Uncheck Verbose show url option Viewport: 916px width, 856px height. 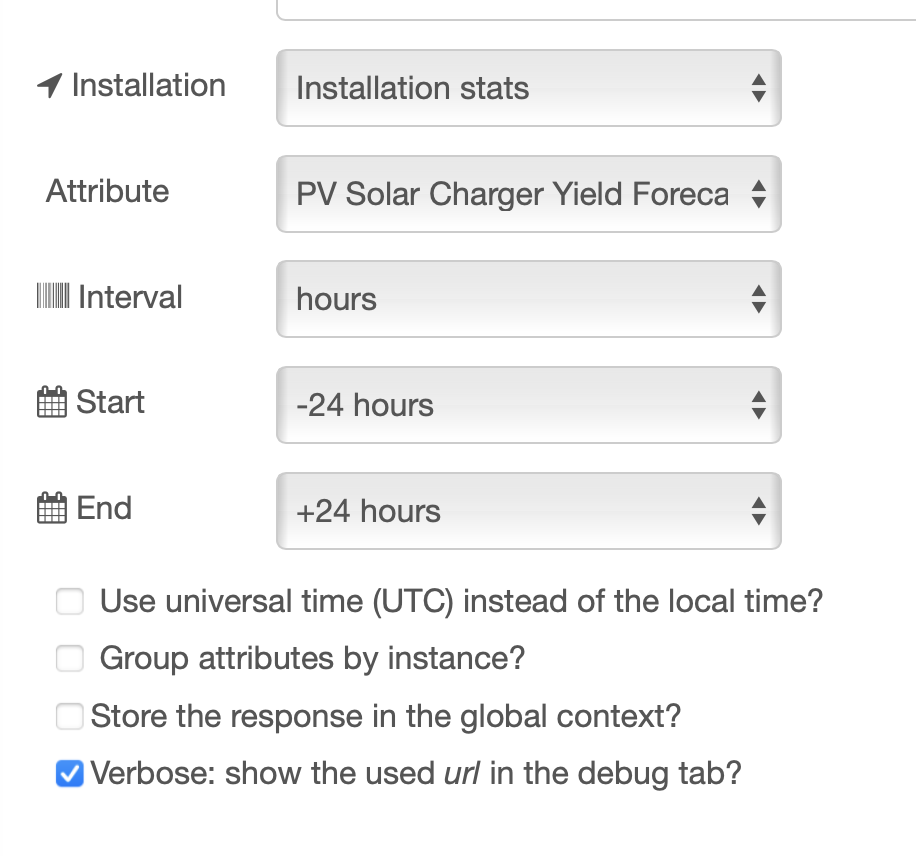point(69,774)
